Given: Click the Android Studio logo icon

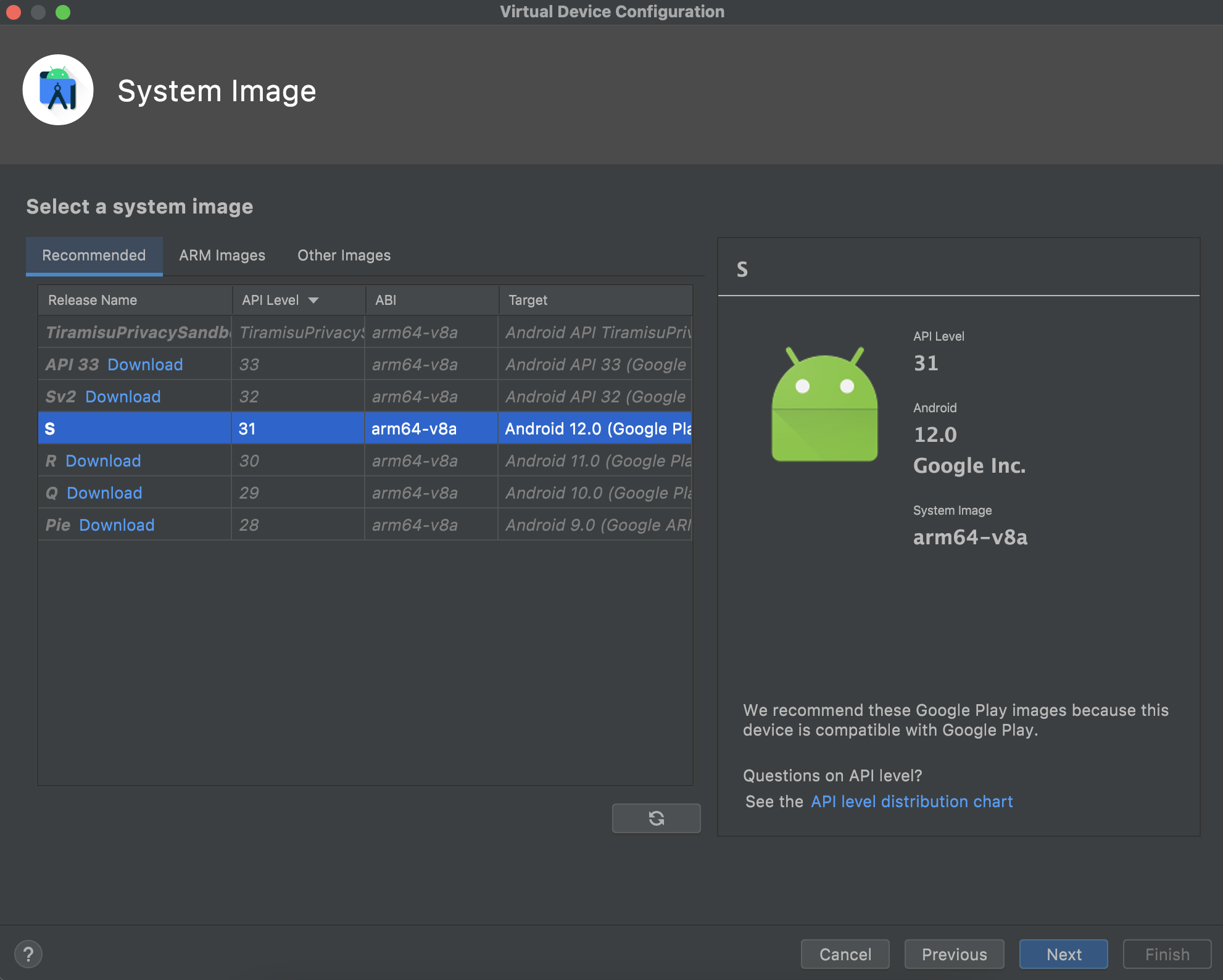Looking at the screenshot, I should [58, 90].
